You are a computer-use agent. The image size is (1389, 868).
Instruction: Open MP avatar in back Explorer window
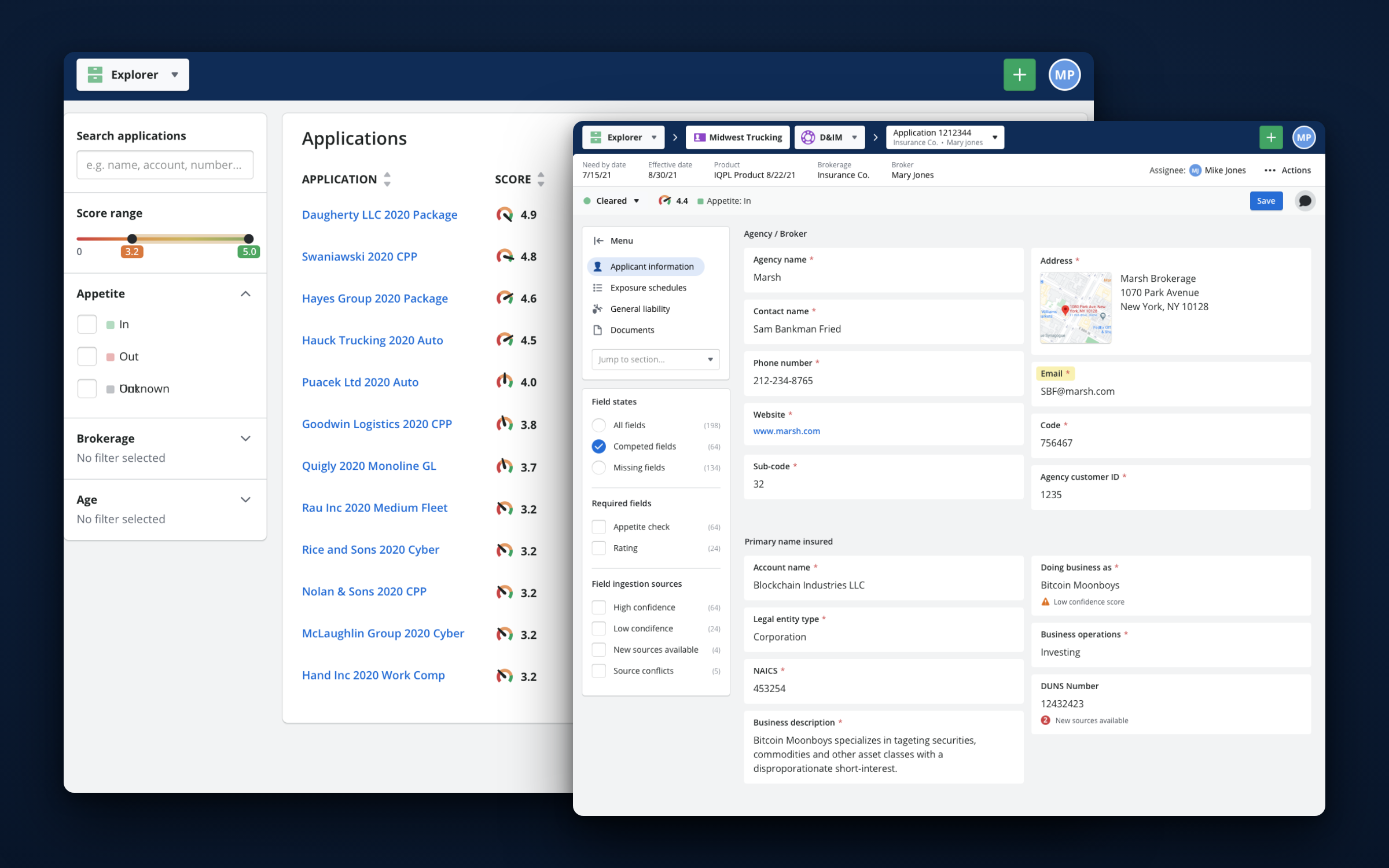coord(1064,75)
